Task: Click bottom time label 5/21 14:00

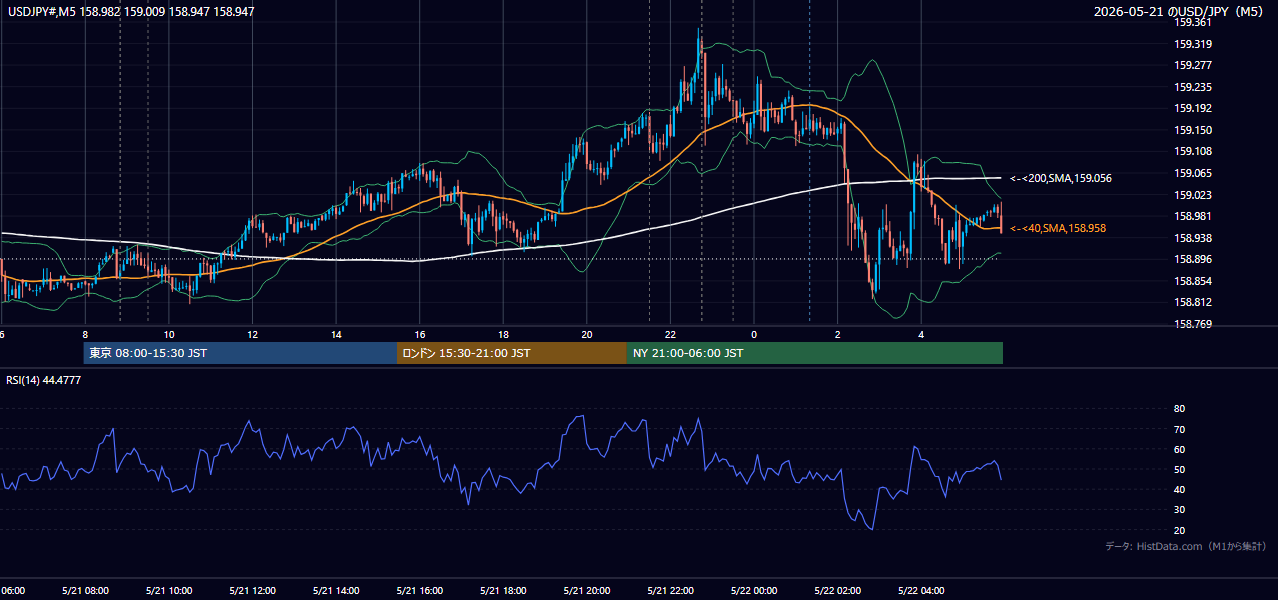Action: pyautogui.click(x=336, y=590)
